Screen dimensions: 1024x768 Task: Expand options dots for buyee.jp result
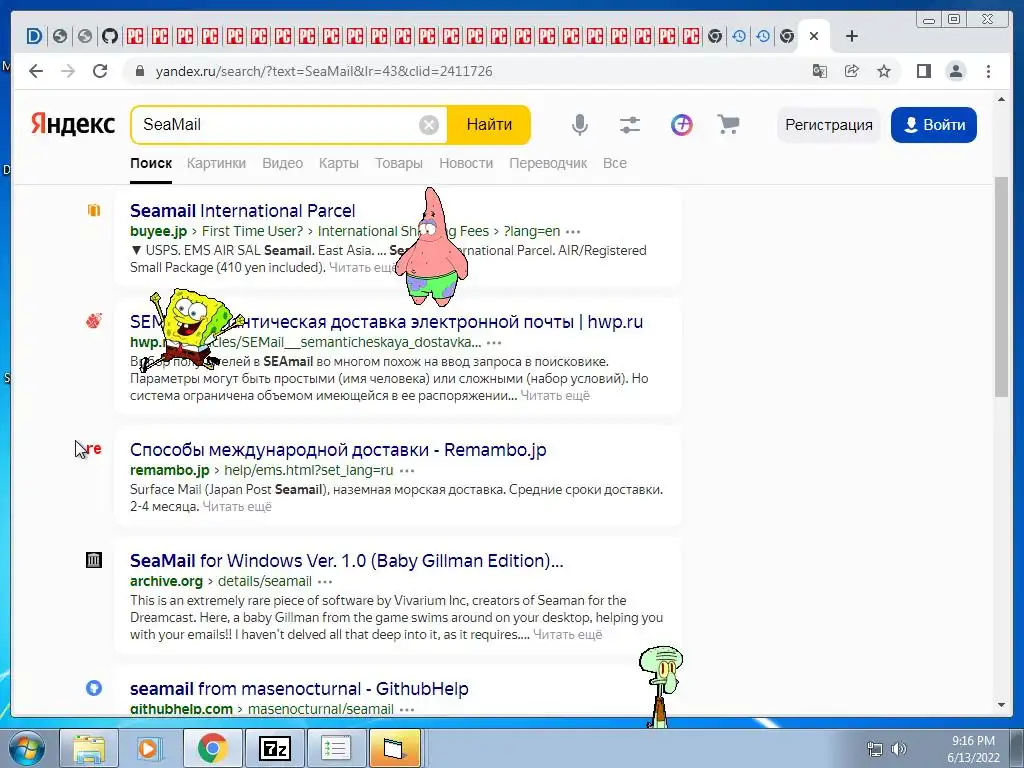573,232
